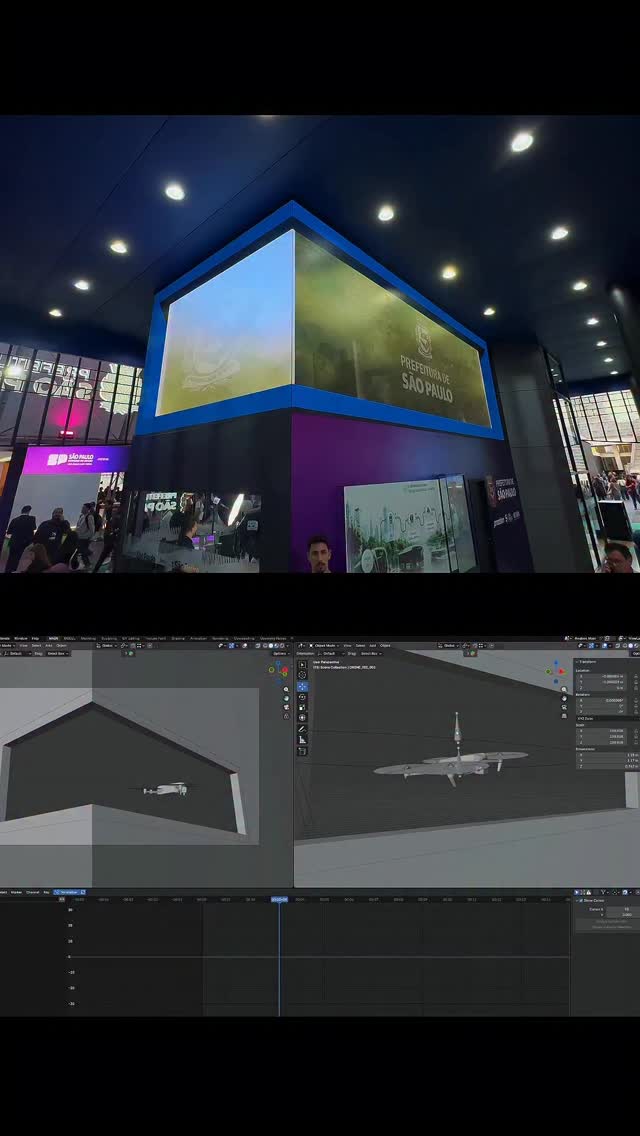The image size is (640, 1136).
Task: Switch perspective/orthographic icon in left viewport
Action: click(x=286, y=716)
